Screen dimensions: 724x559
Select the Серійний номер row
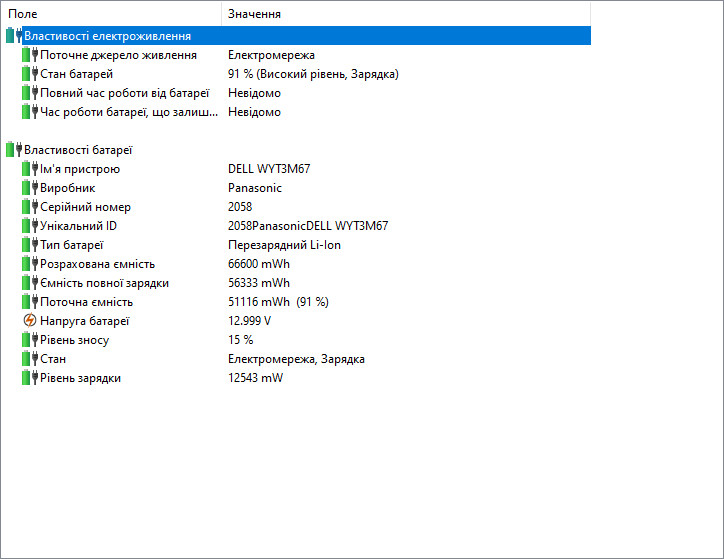click(85, 207)
